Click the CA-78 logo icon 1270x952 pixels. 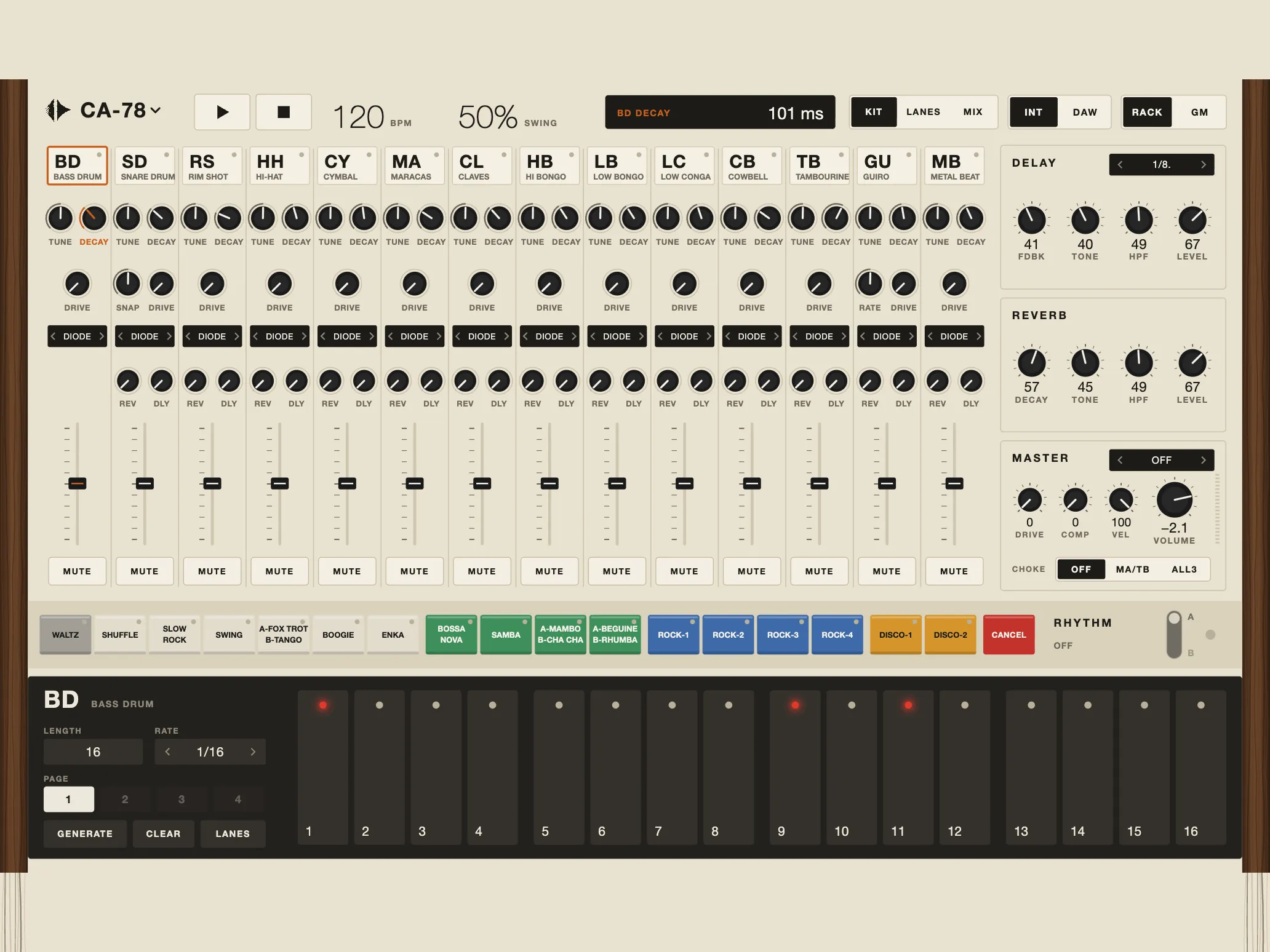pyautogui.click(x=58, y=111)
